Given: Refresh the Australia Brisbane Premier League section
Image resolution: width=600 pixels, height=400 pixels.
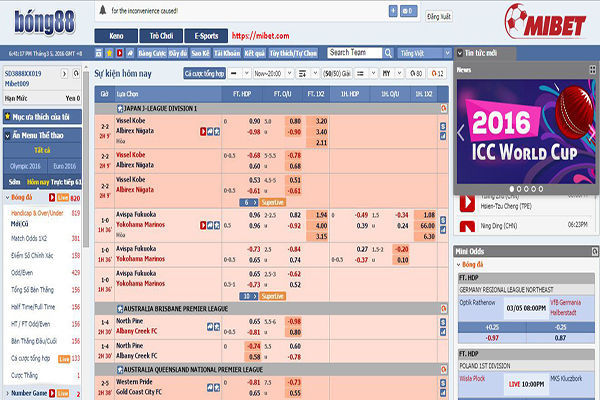Looking at the screenshot, I should [443, 309].
